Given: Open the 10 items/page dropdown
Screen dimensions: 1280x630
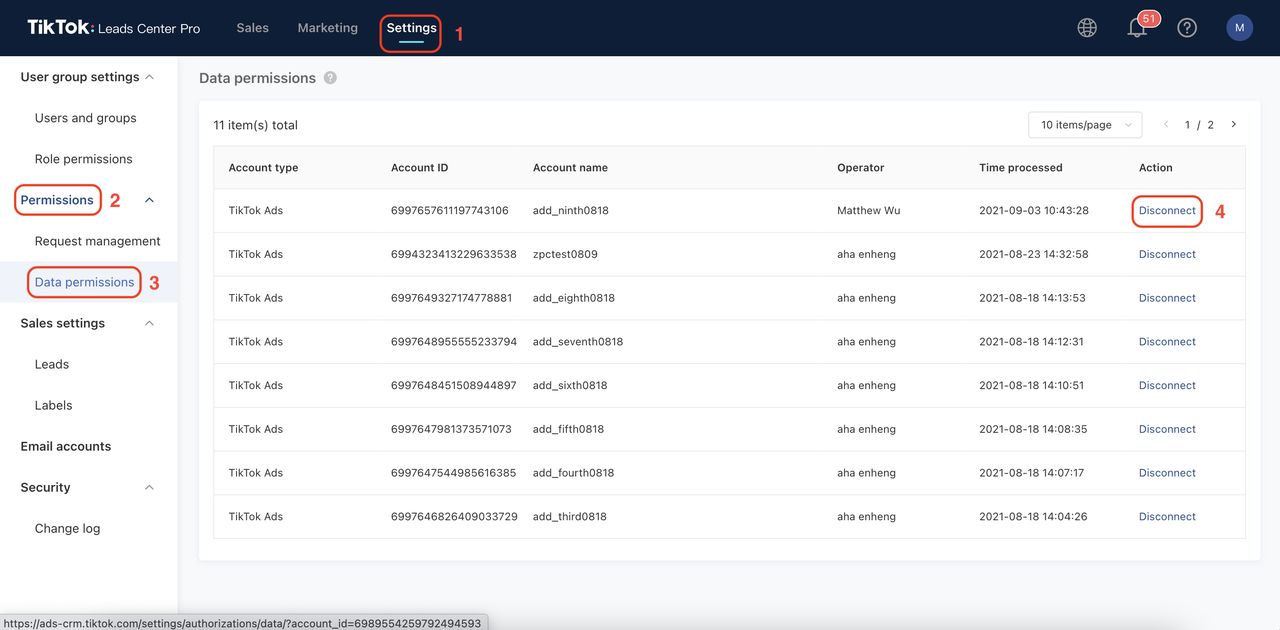Looking at the screenshot, I should [1084, 124].
